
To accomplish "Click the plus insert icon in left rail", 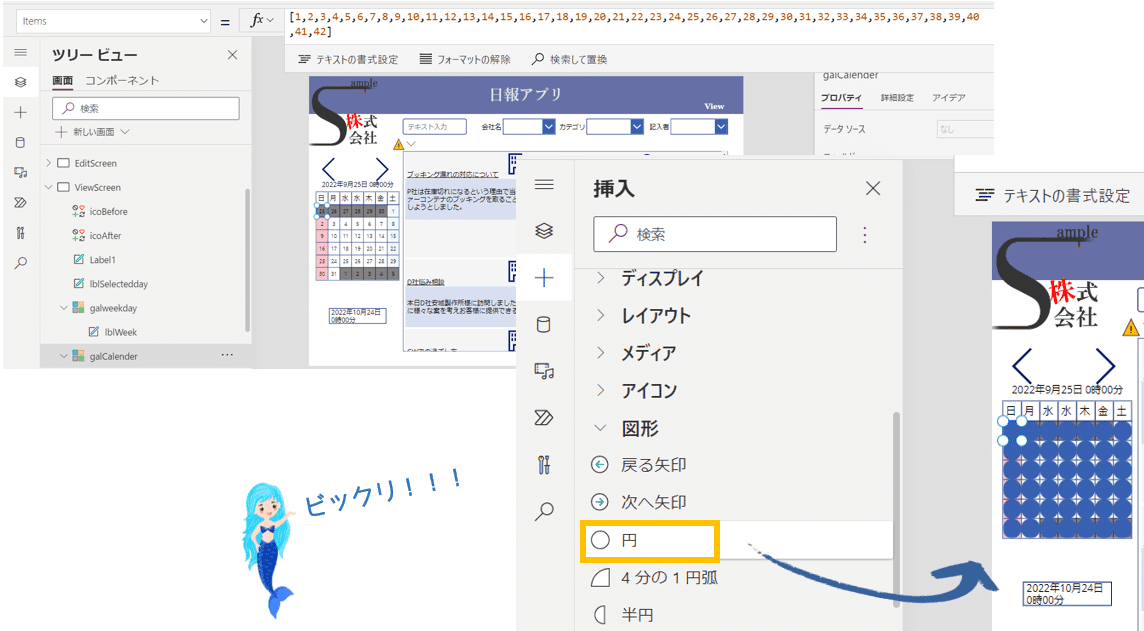I will click(x=20, y=112).
